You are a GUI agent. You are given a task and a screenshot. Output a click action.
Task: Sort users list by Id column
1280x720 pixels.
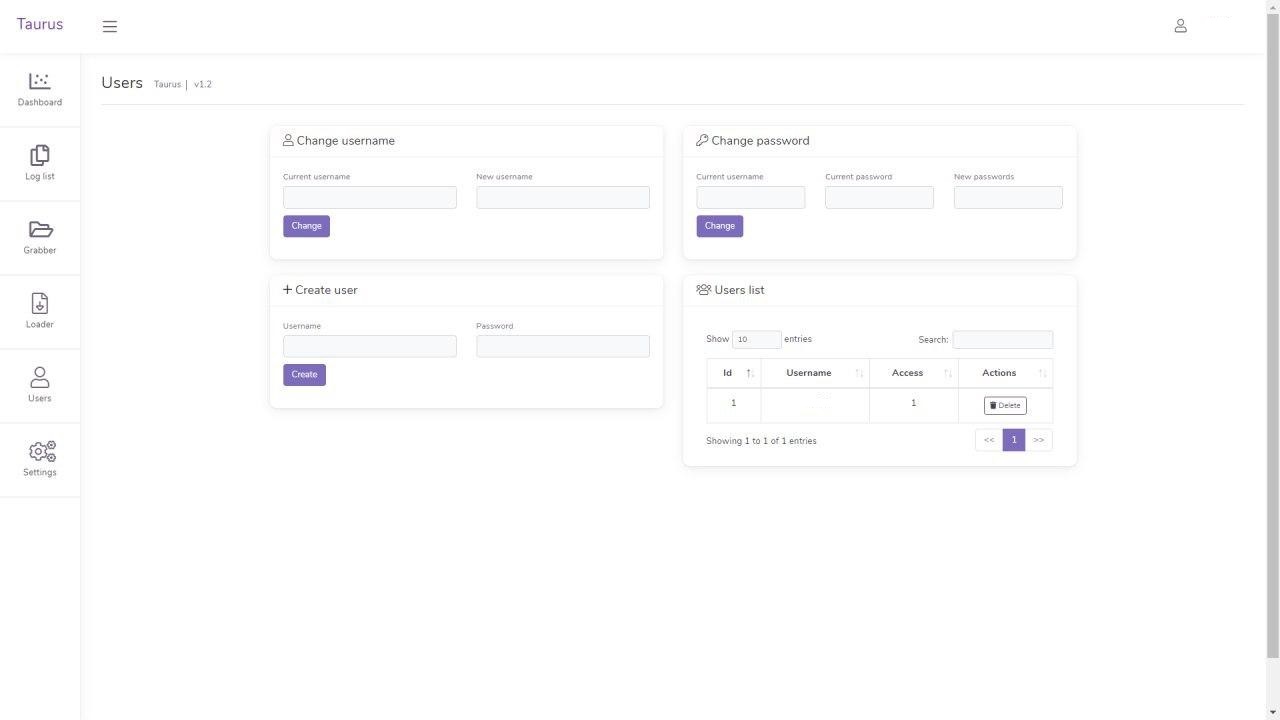point(733,373)
